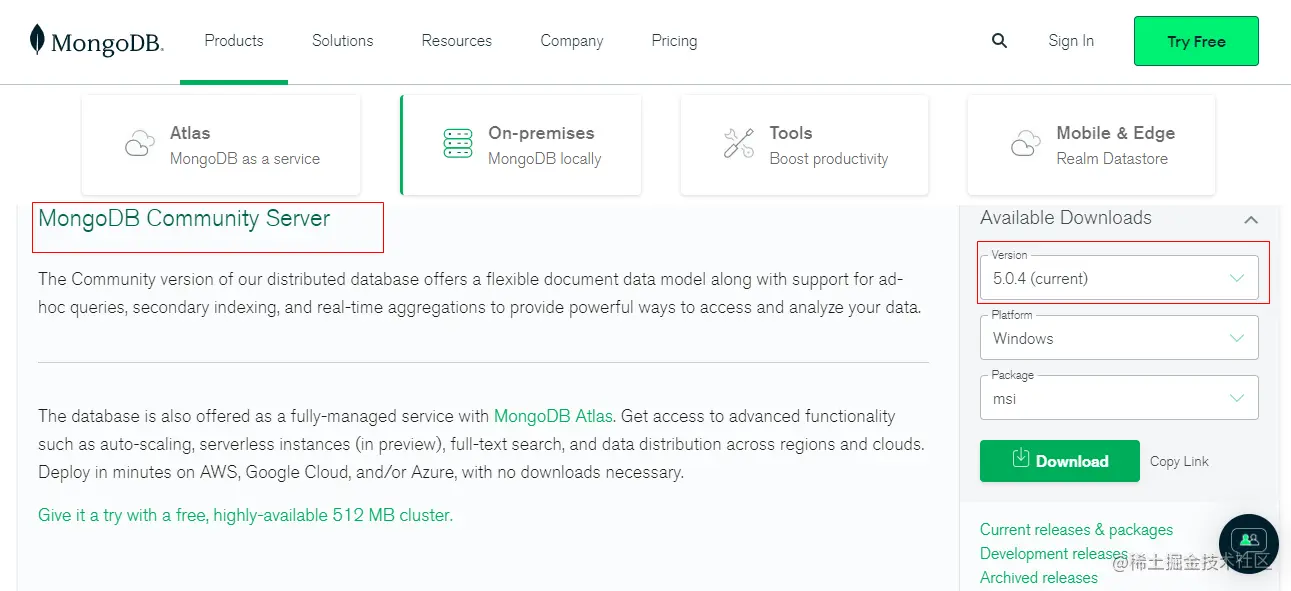Go to the Pricing page

(x=674, y=41)
